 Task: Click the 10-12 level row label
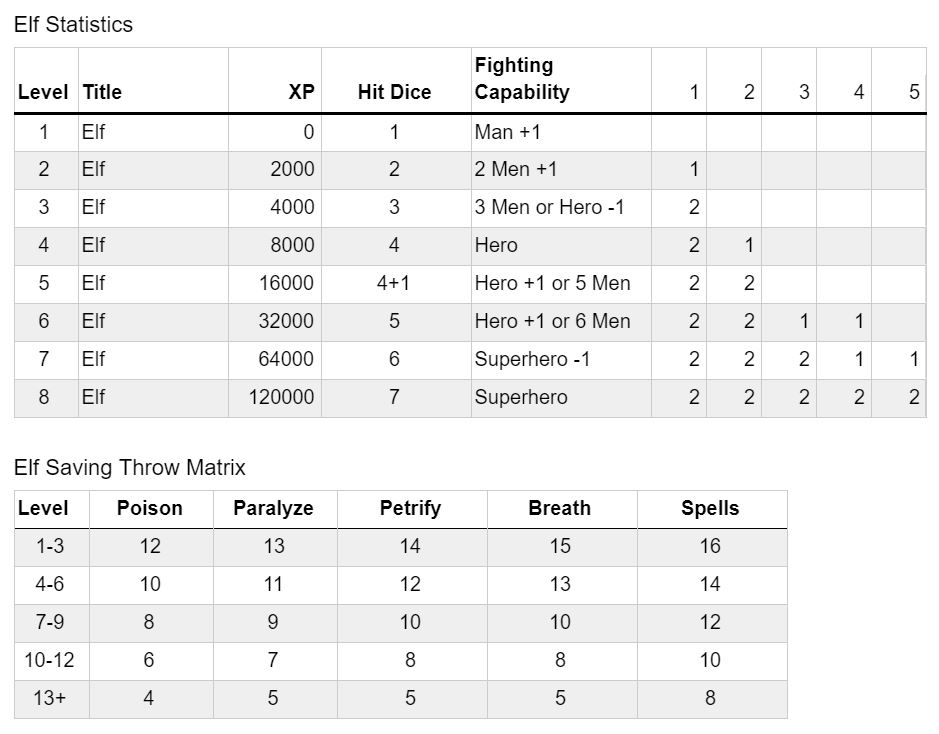49,660
